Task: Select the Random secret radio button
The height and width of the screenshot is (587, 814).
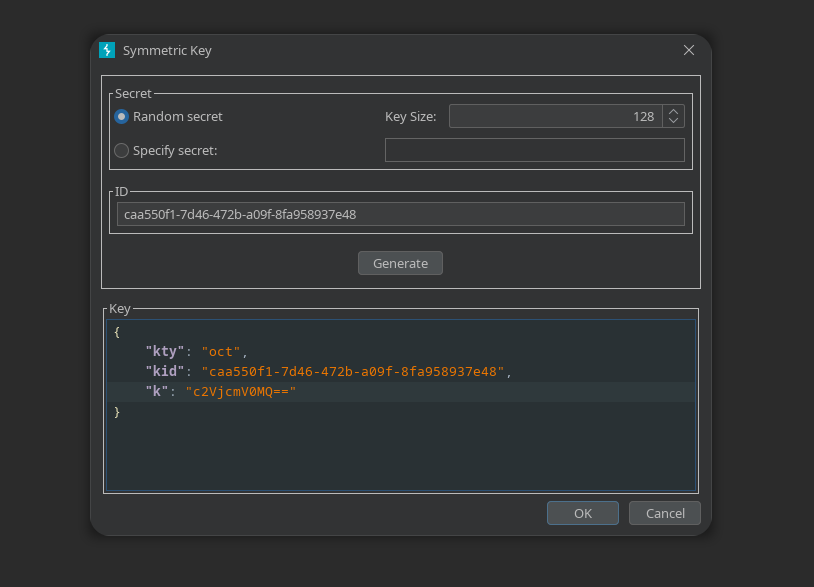Action: click(122, 117)
